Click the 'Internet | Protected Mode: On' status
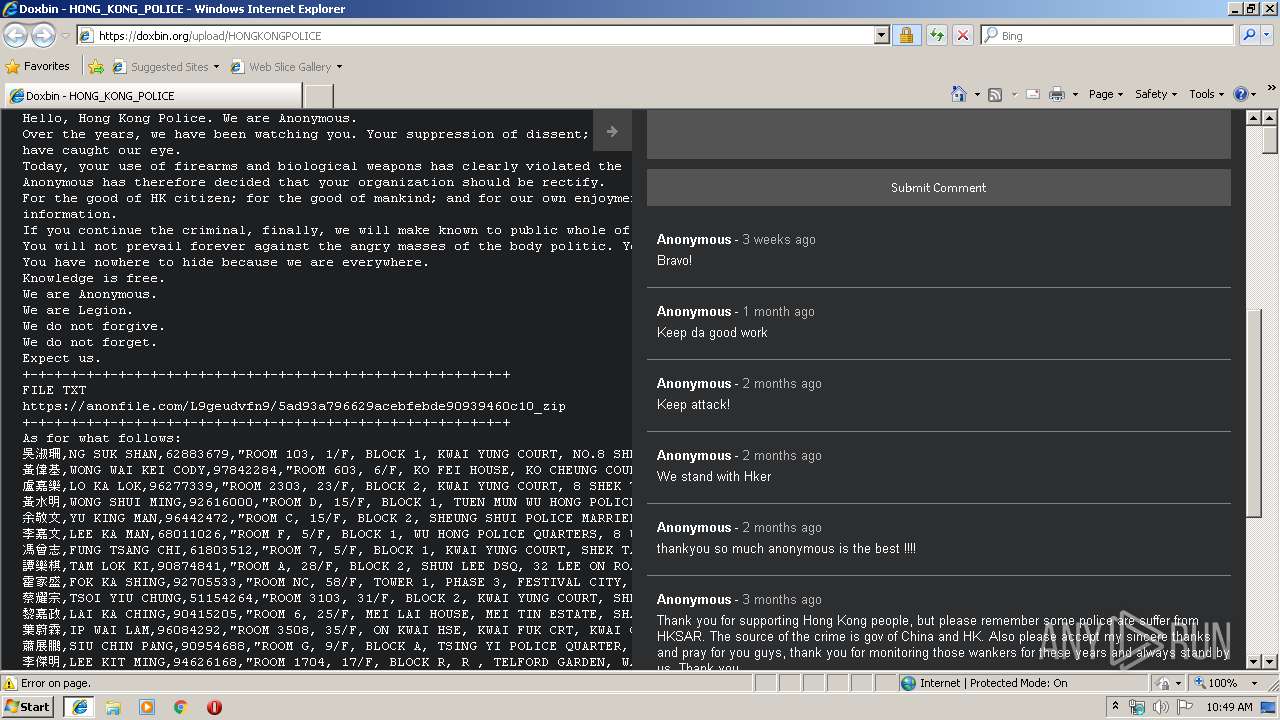1280x720 pixels. [x=993, y=683]
